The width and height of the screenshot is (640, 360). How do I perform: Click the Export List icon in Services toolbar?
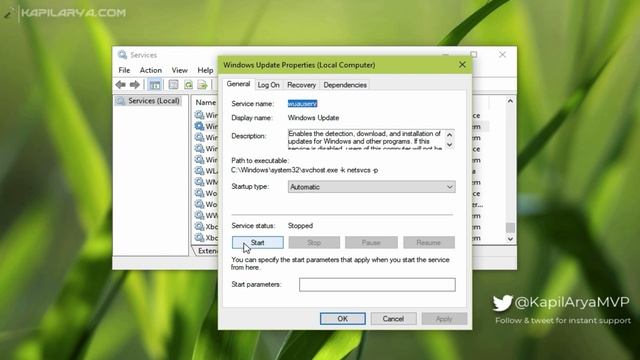click(202, 84)
